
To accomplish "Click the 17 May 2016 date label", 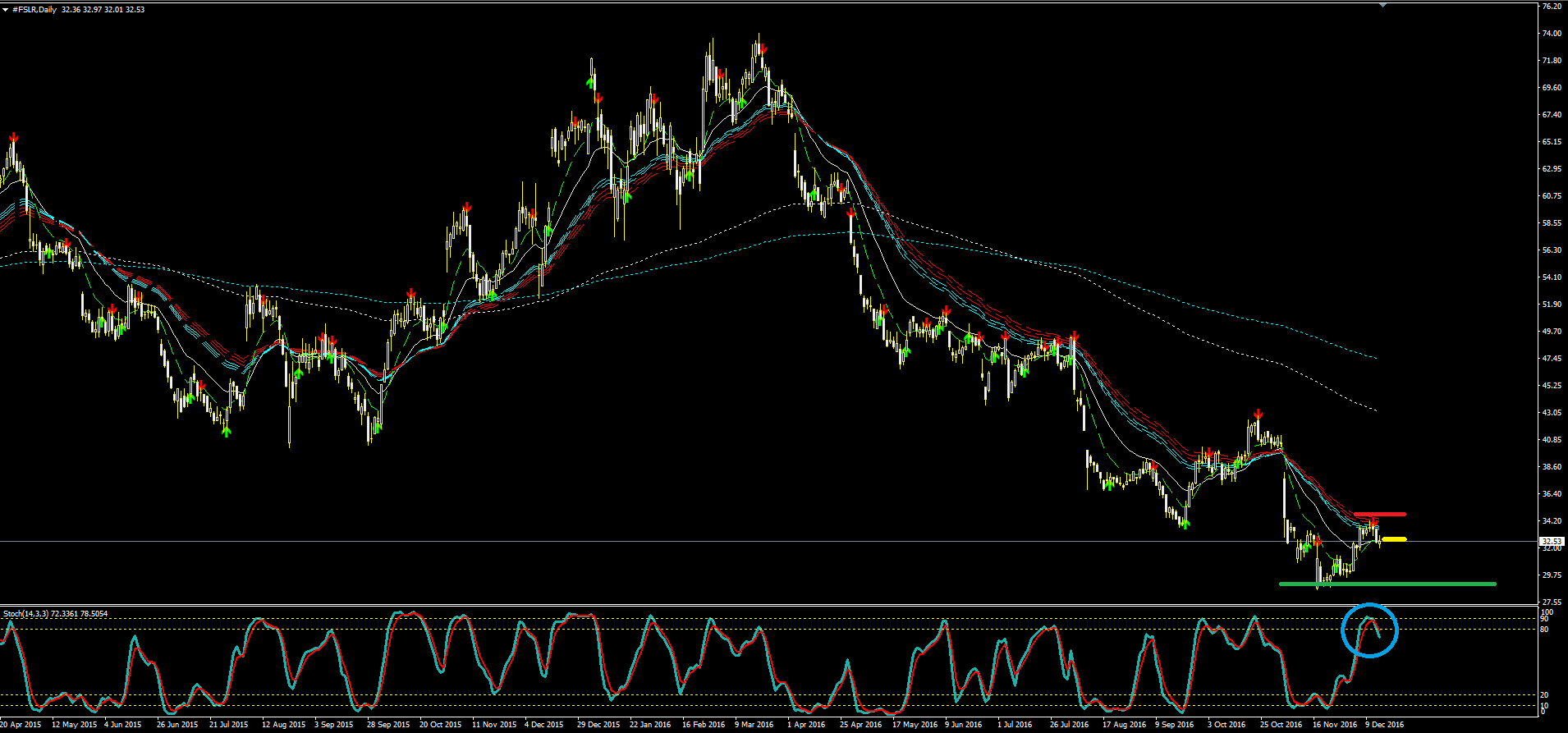I will click(915, 725).
